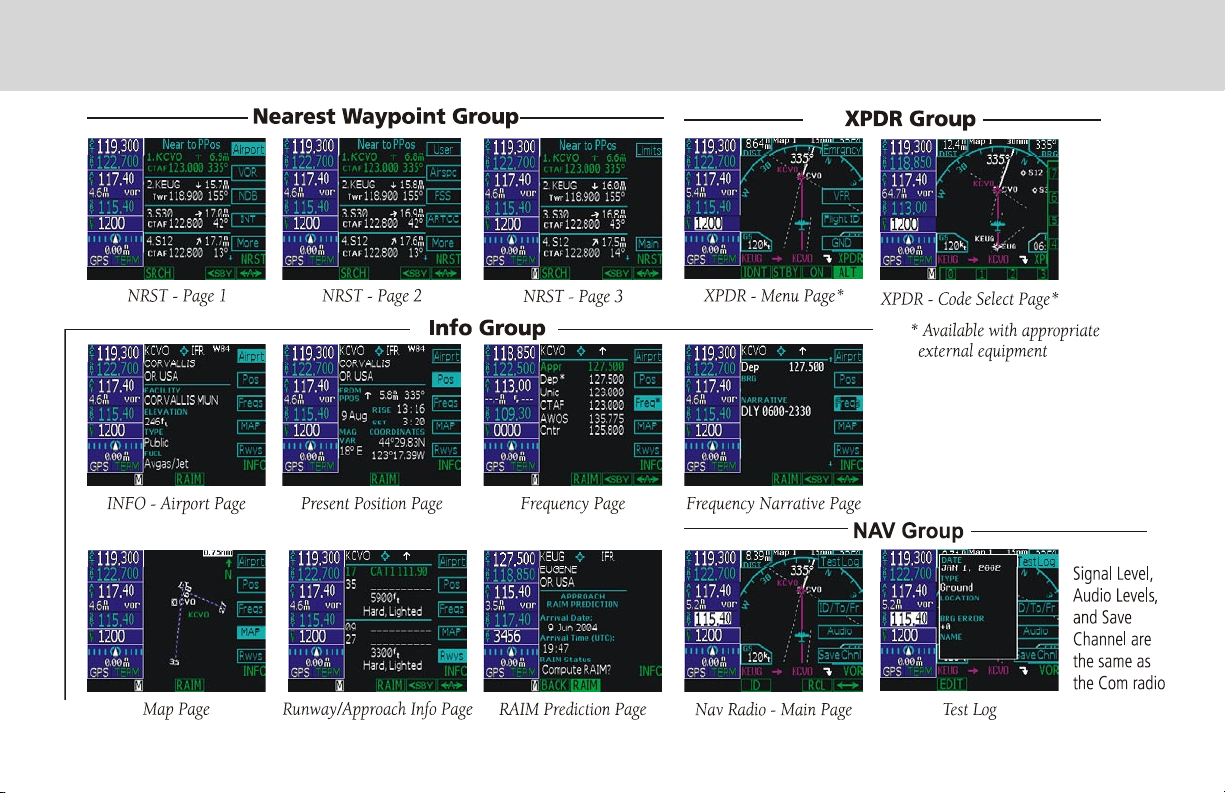
Task: Open the Frequency Narrative Page screenshot
Action: coord(773,414)
